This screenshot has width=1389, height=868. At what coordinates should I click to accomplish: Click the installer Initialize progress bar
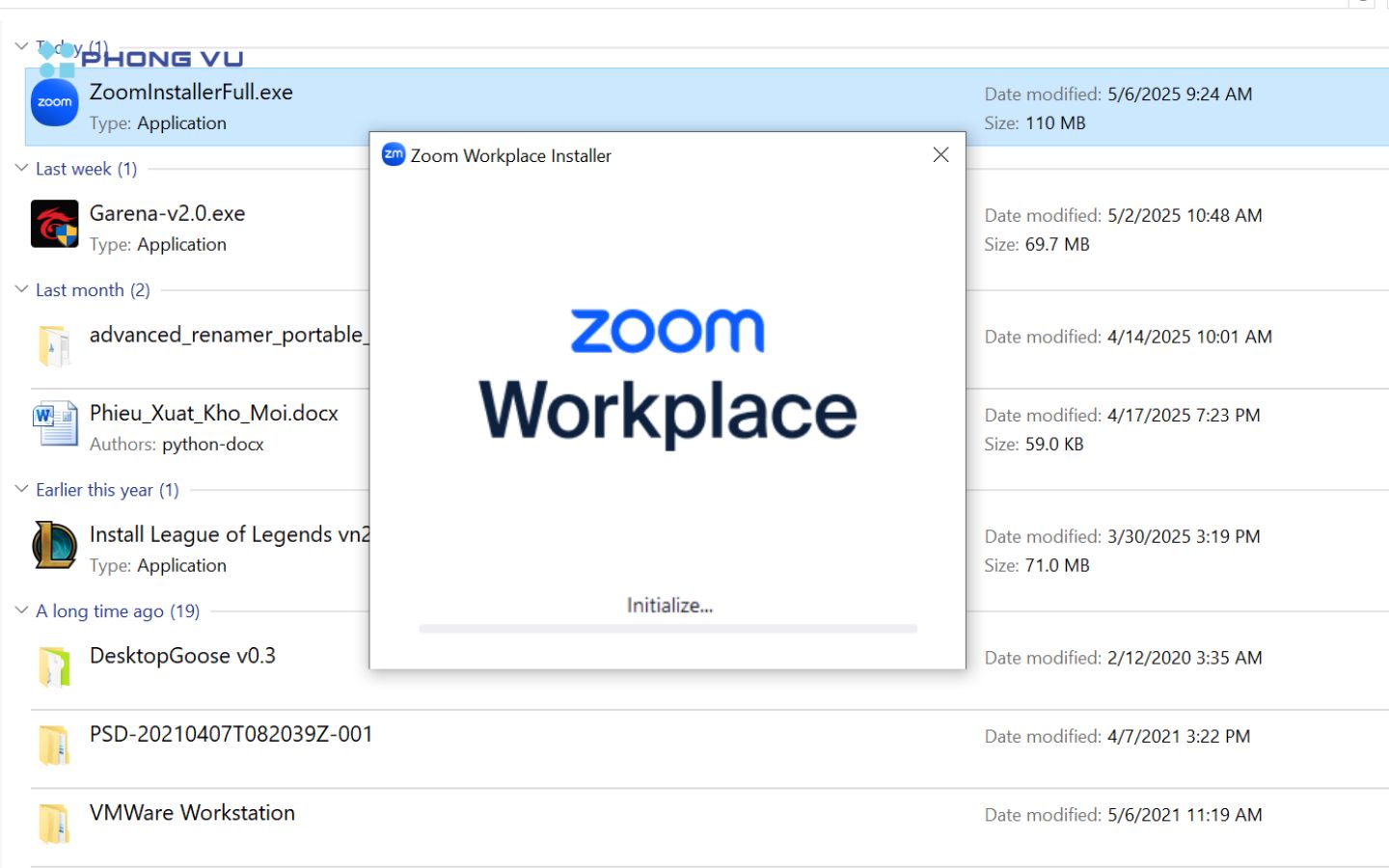point(667,629)
